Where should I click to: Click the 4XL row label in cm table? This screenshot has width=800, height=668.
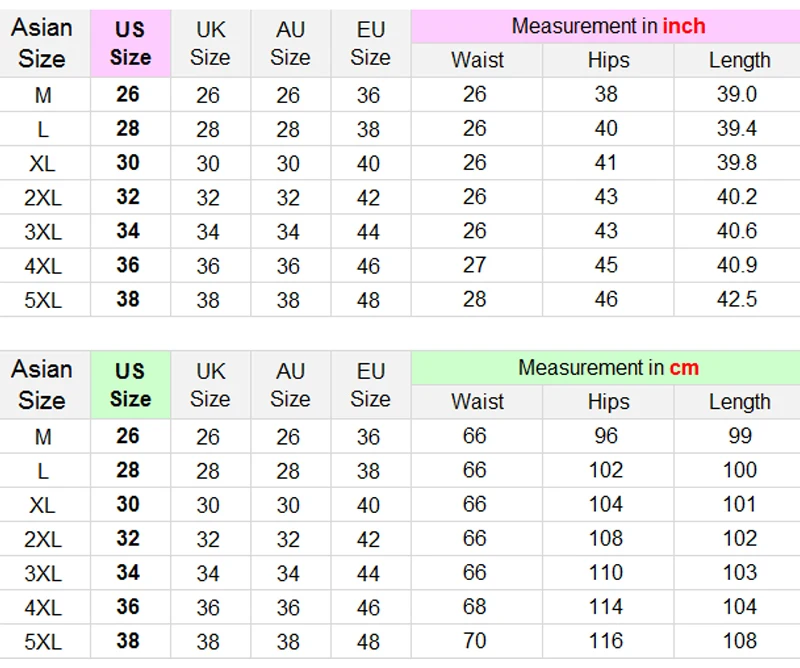click(x=43, y=607)
